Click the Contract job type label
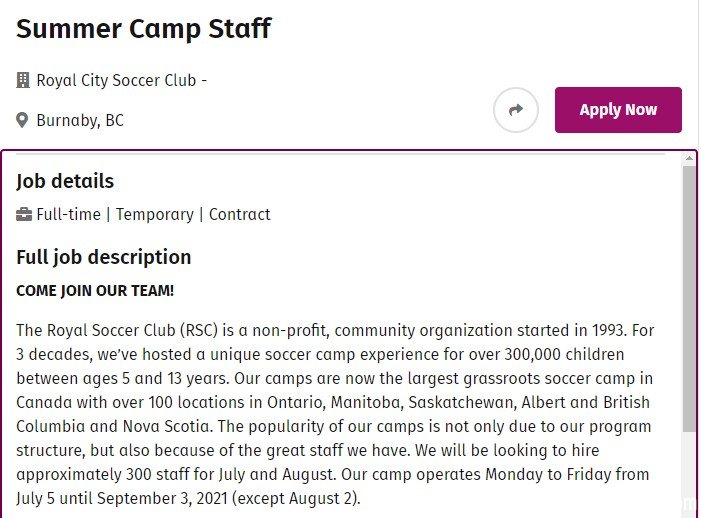Viewport: 701px width, 518px height. pyautogui.click(x=240, y=215)
